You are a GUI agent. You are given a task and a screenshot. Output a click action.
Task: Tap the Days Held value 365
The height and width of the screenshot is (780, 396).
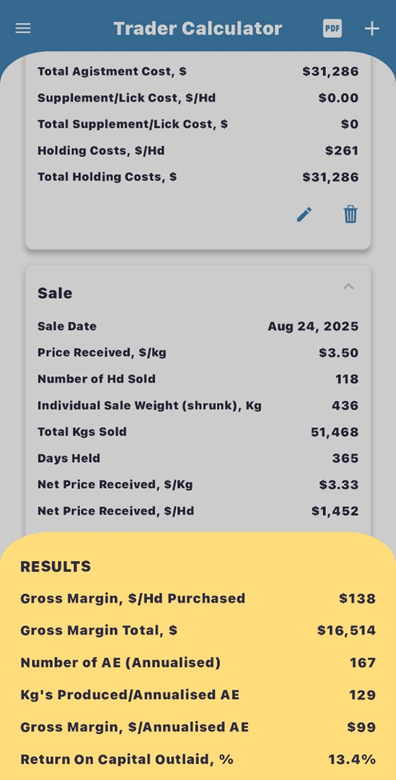(x=345, y=458)
